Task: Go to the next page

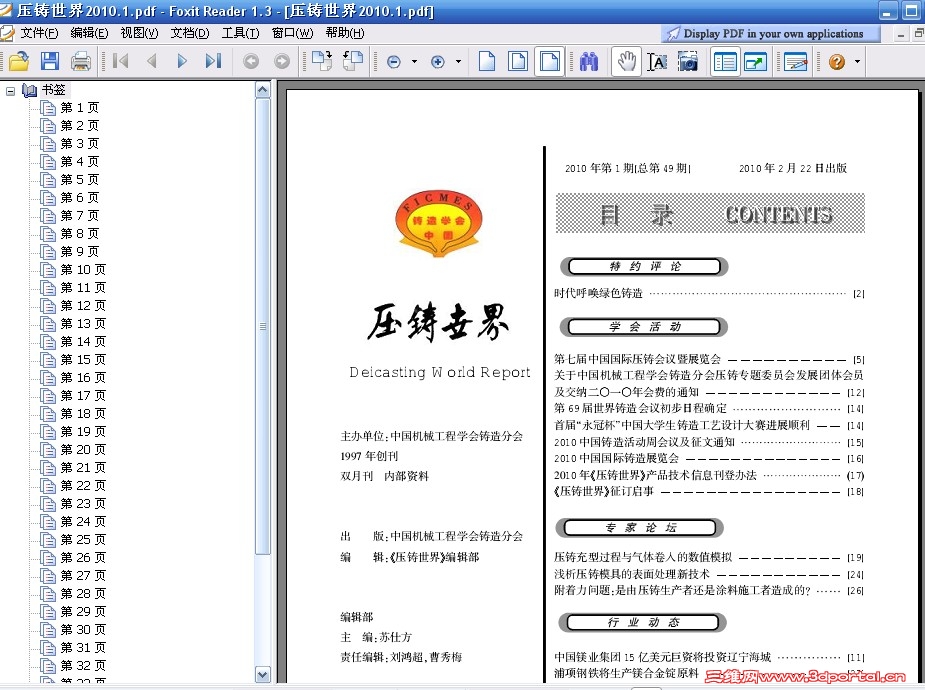Action: click(x=182, y=61)
